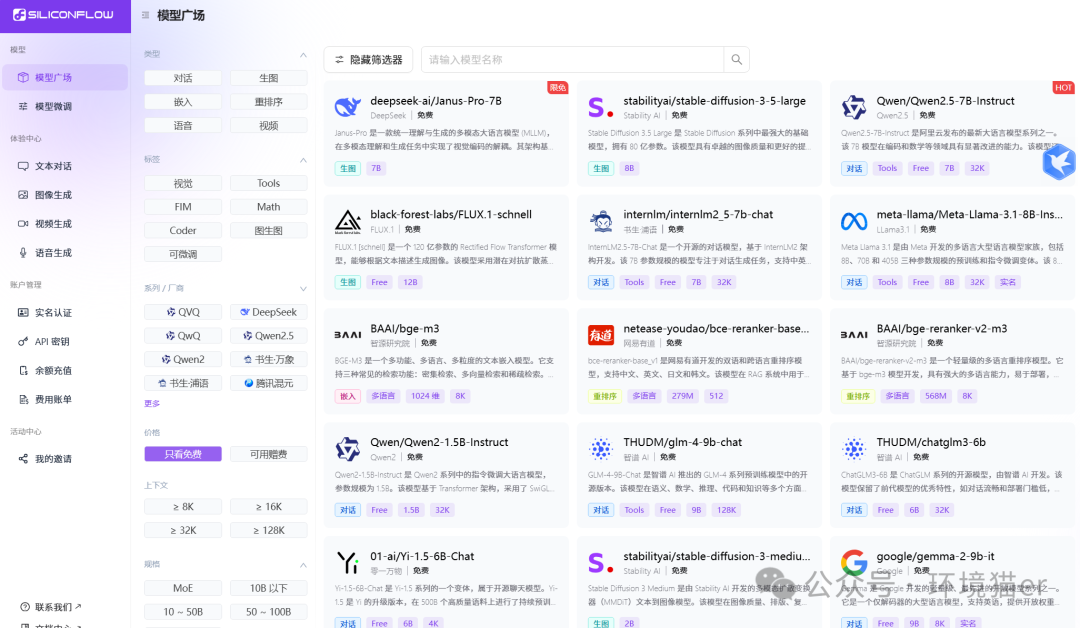Click the Janus-Pro-7B DeepSeek whale icon
1080x628 pixels.
(348, 107)
